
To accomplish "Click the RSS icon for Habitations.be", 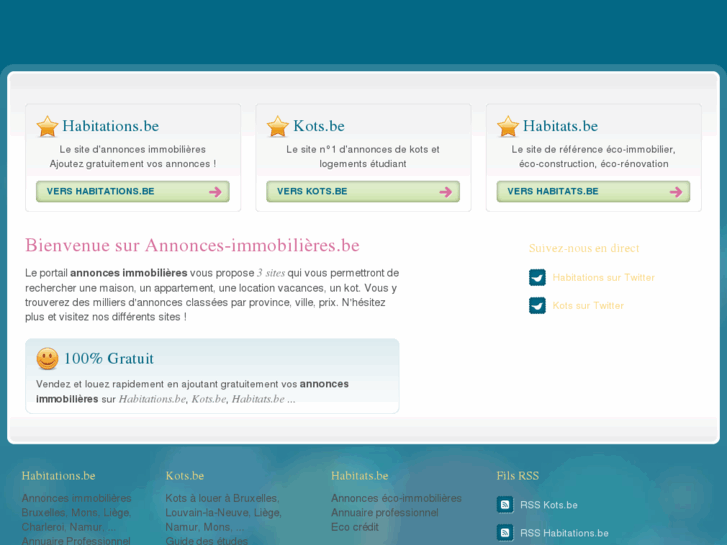I will [x=505, y=532].
